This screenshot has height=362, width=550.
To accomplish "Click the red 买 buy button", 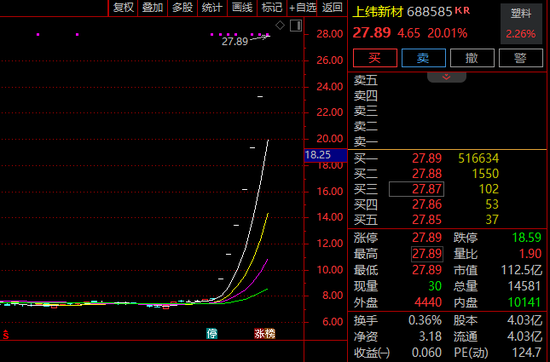I will click(x=375, y=58).
